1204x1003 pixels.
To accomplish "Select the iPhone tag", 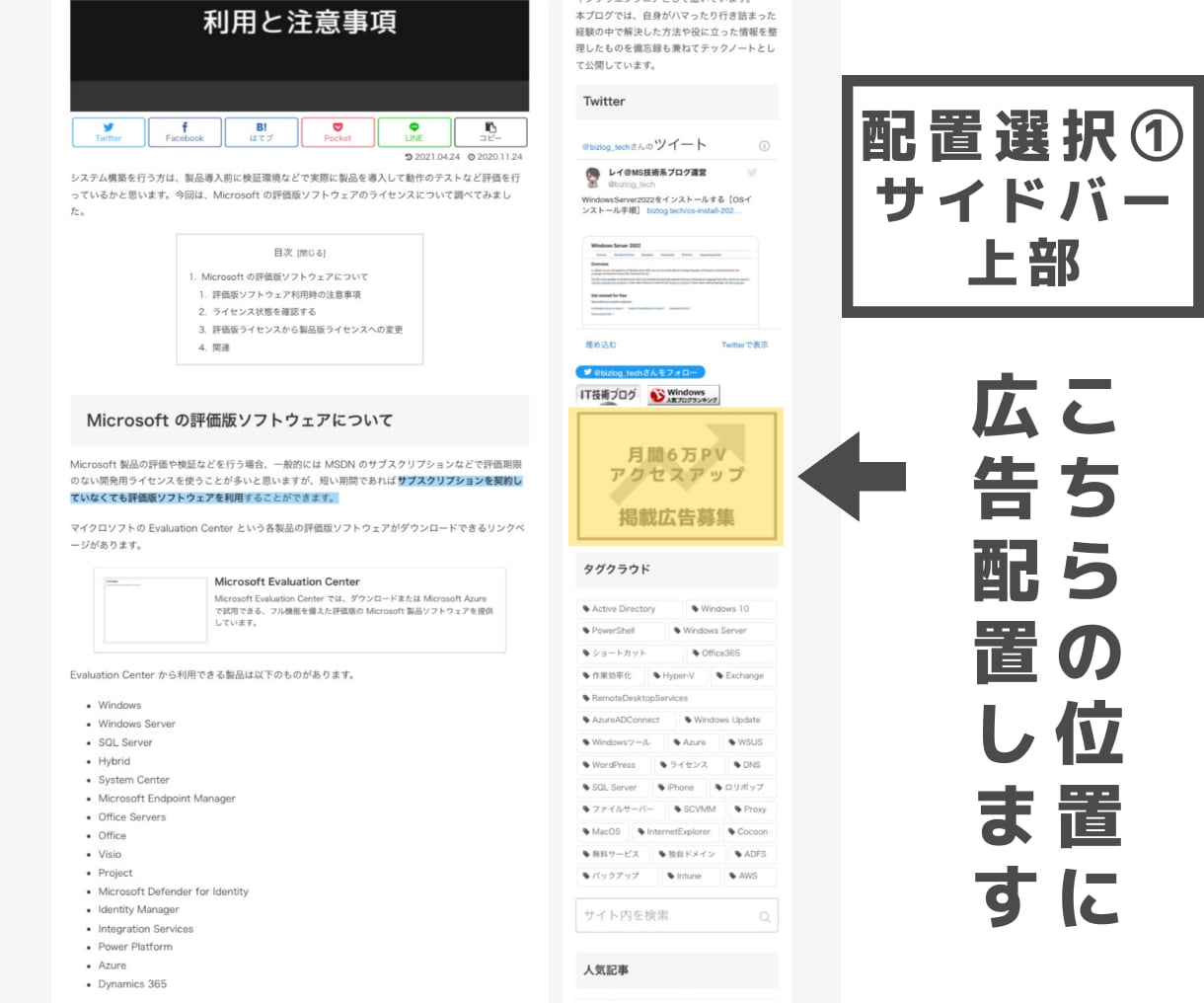I will 681,788.
